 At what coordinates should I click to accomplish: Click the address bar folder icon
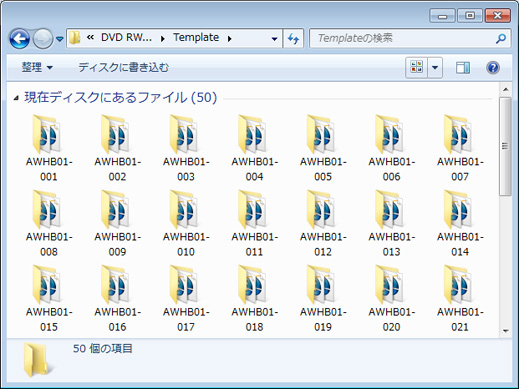point(75,38)
